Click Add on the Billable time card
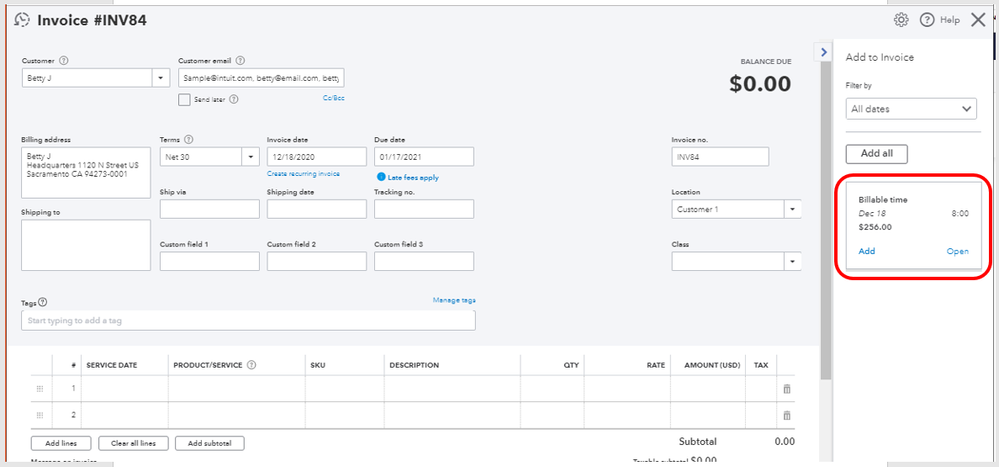 coord(867,251)
